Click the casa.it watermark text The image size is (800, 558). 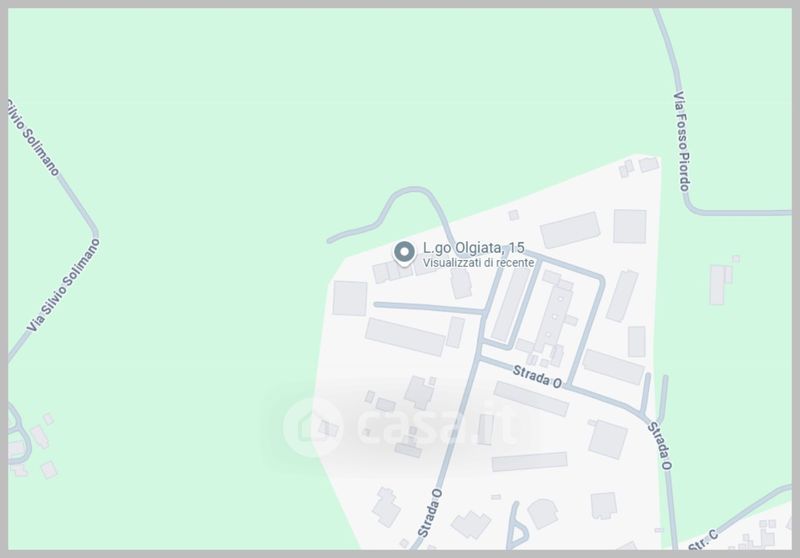tap(437, 426)
